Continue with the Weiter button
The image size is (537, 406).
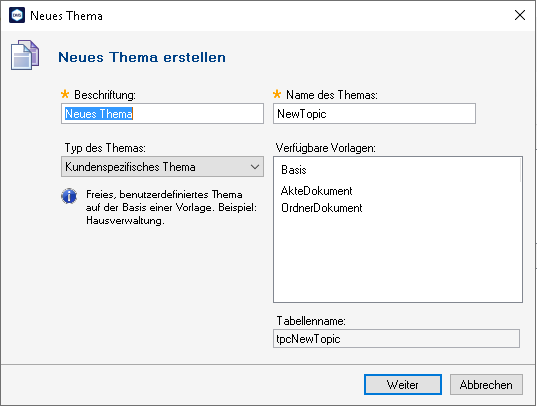(403, 384)
